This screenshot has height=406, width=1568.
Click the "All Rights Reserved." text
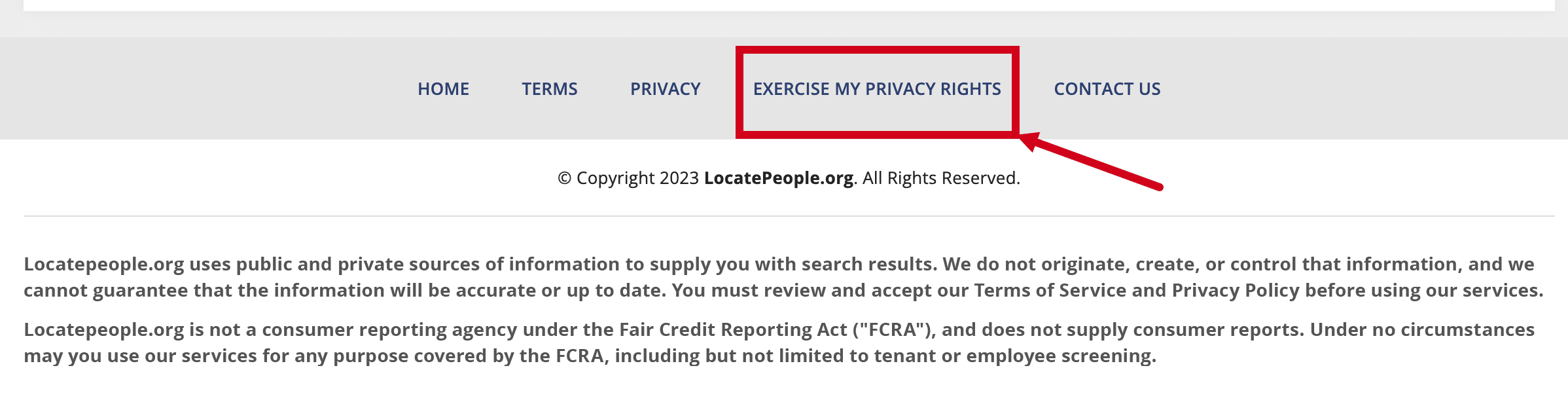(941, 178)
